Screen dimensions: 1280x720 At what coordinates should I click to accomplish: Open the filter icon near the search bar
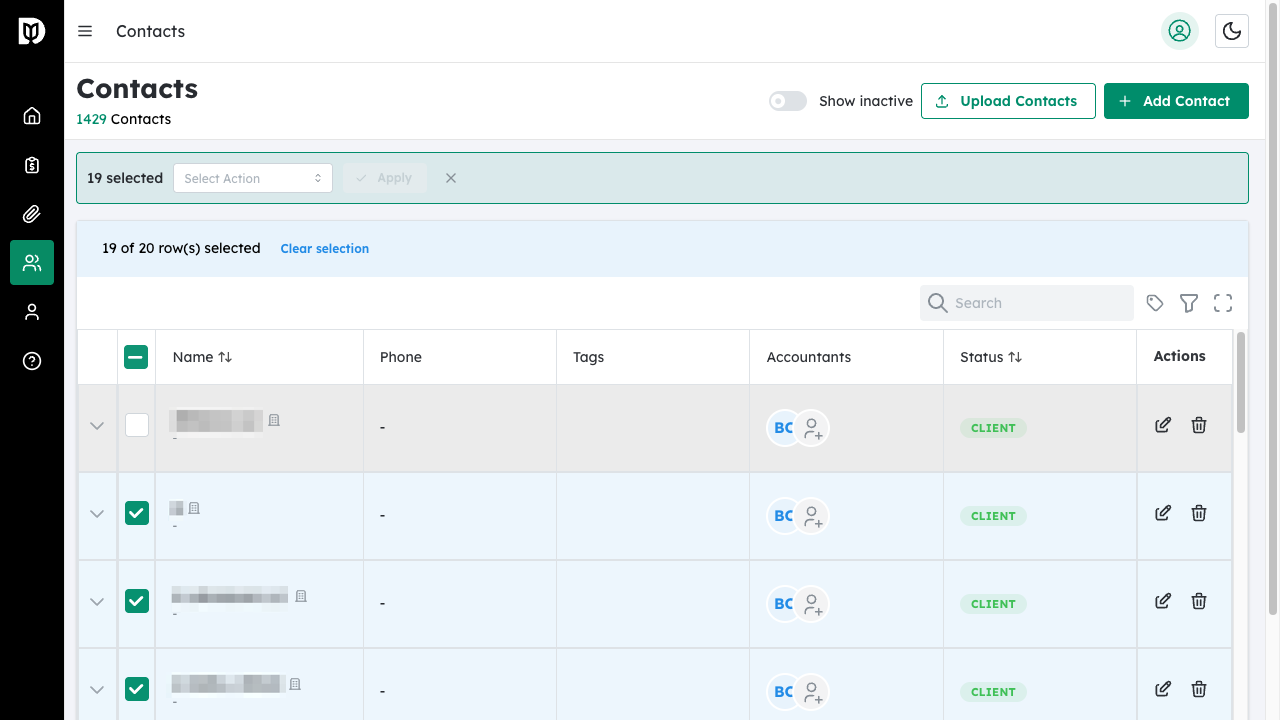1189,302
